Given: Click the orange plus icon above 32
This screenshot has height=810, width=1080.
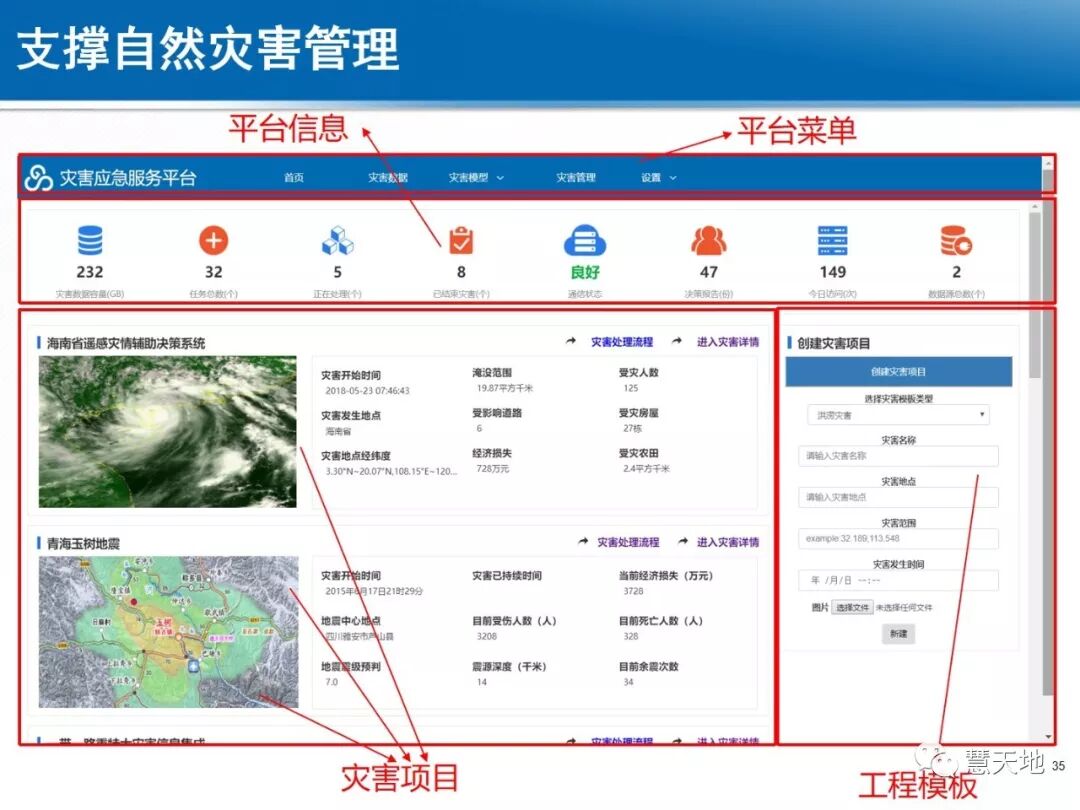Looking at the screenshot, I should point(214,240).
